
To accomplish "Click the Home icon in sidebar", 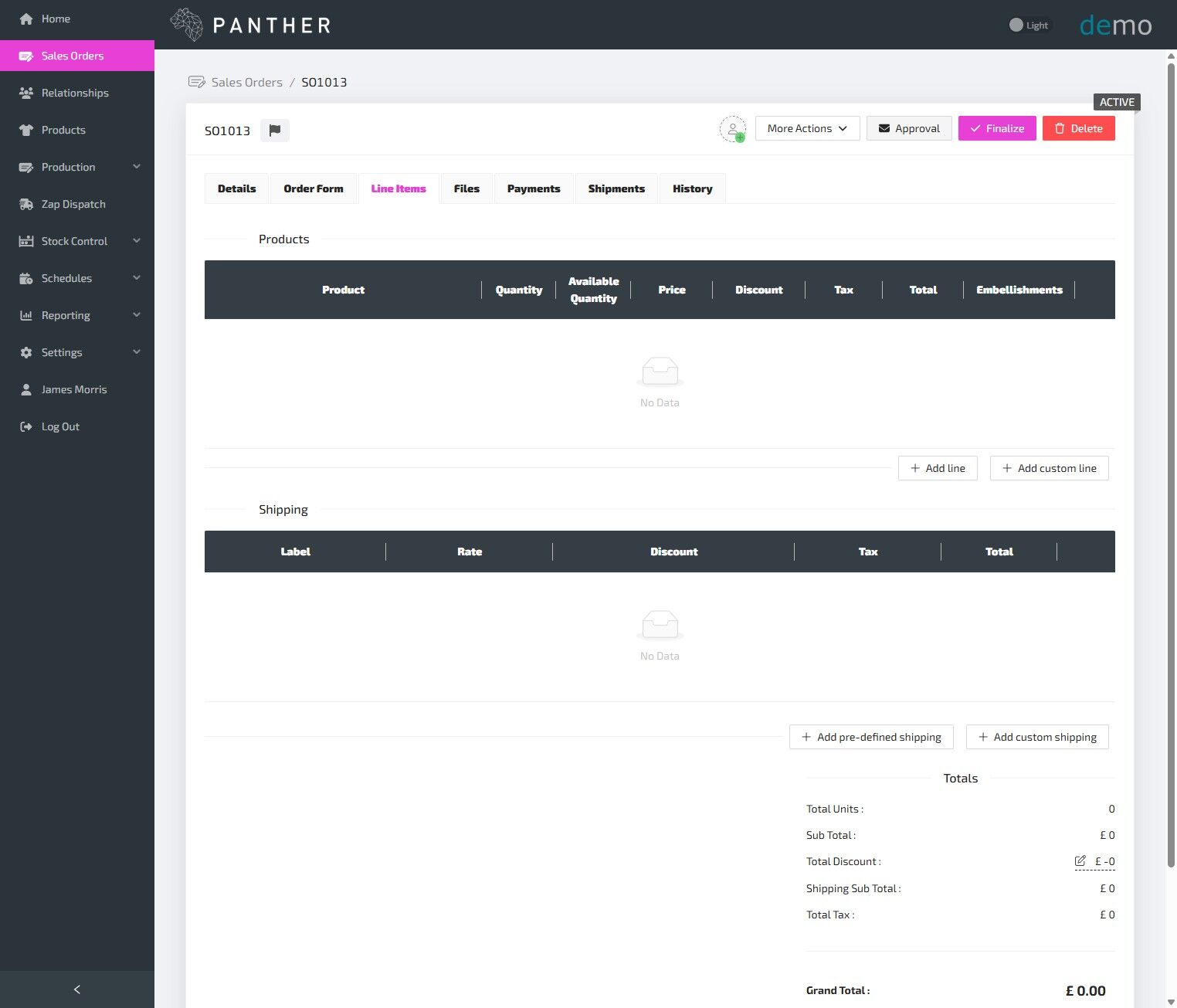I will (26, 19).
